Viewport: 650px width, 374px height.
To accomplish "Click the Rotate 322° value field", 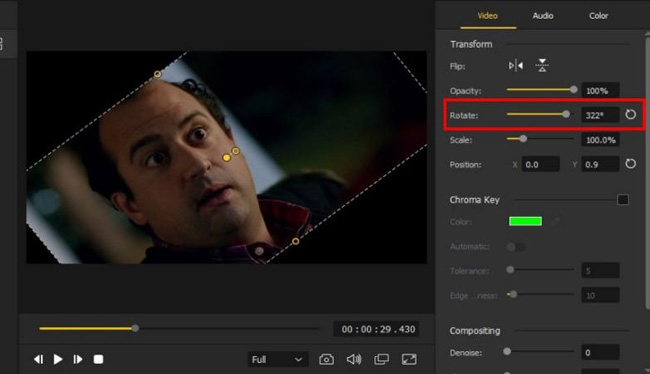I will pos(600,115).
